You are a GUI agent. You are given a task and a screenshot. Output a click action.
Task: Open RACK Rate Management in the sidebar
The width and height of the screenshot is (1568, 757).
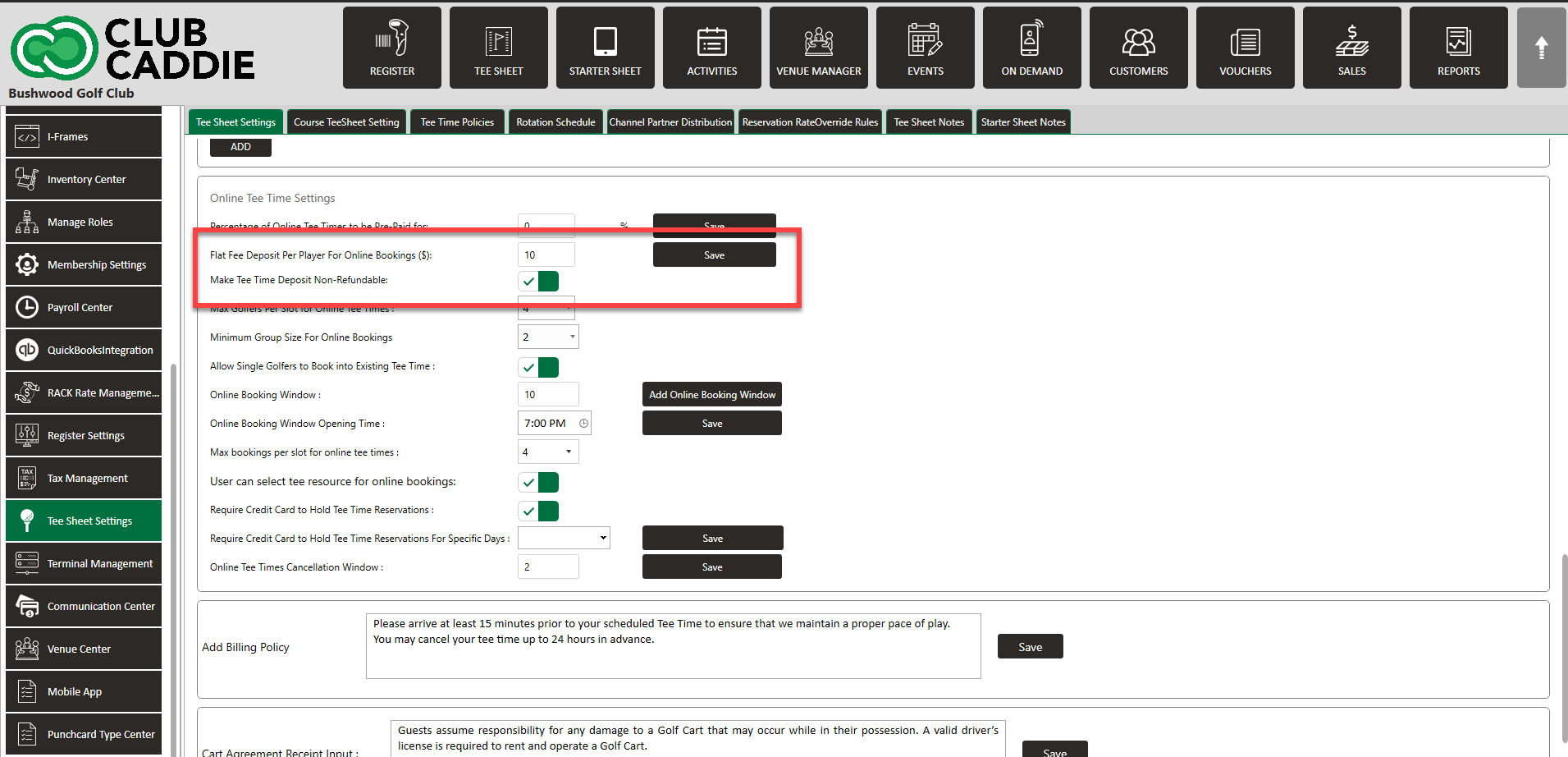point(84,392)
